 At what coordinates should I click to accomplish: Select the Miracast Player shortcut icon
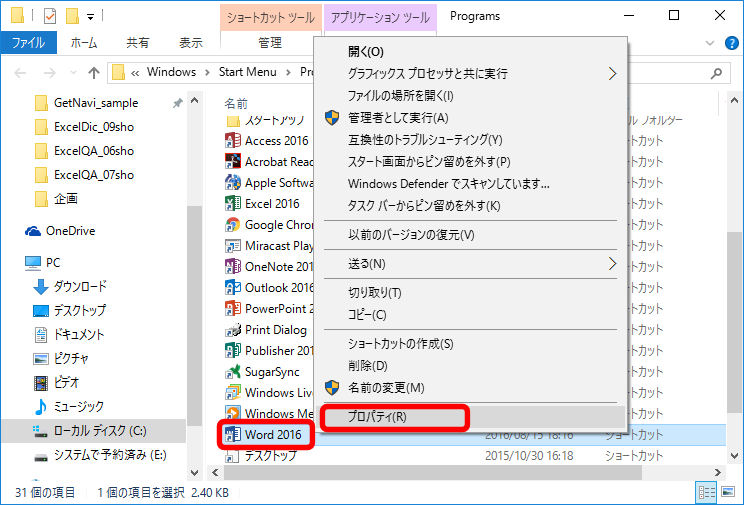point(232,246)
